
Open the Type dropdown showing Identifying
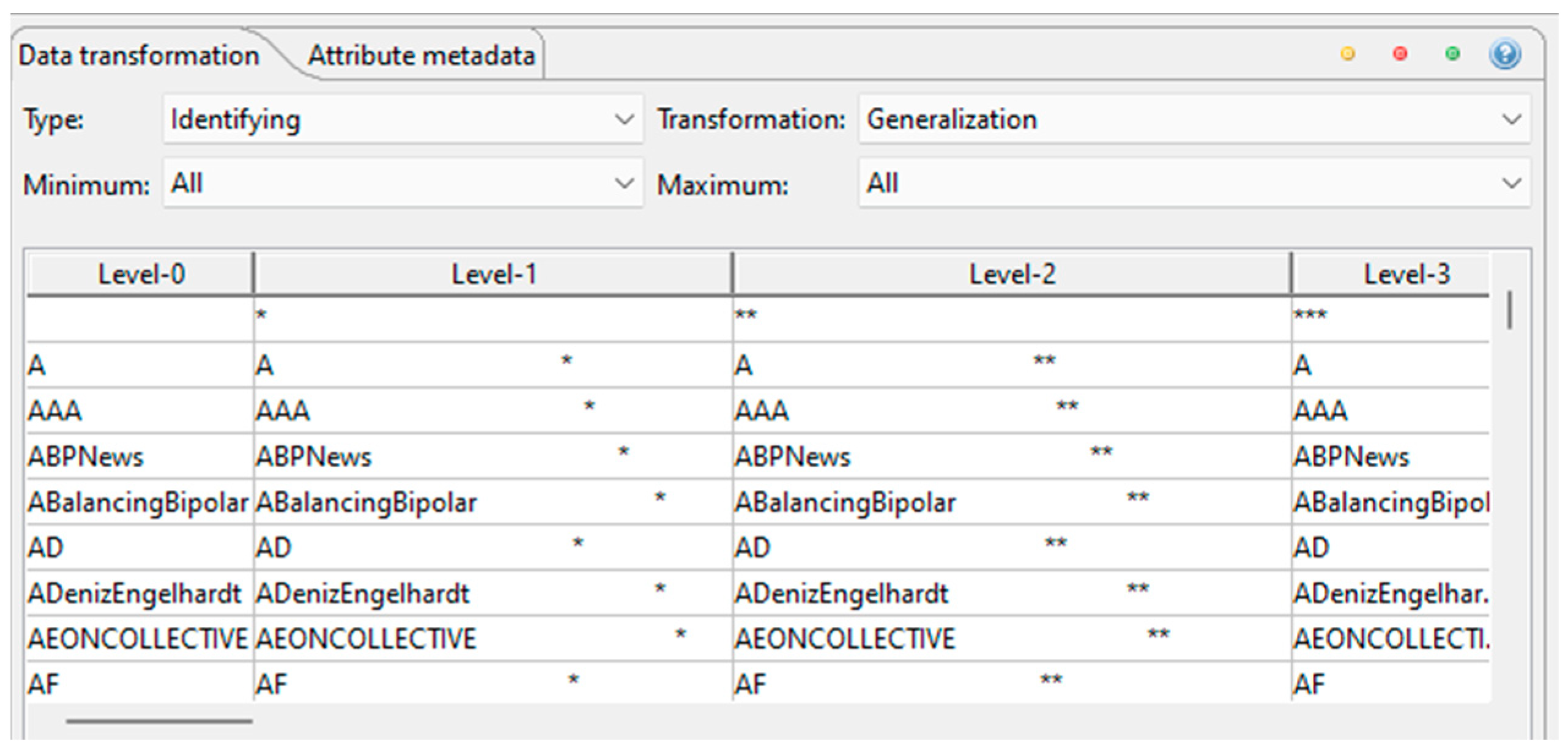pyautogui.click(x=403, y=119)
